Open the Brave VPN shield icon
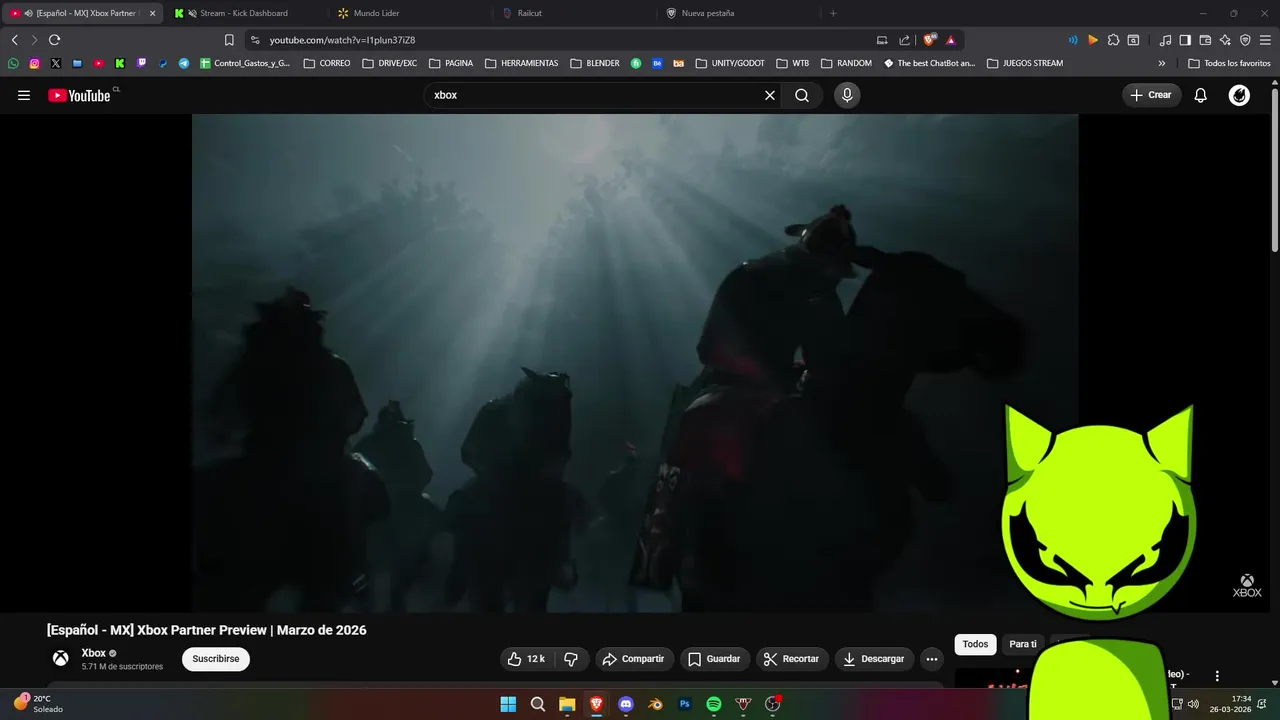Screen dimensions: 1280x720 (1245, 40)
